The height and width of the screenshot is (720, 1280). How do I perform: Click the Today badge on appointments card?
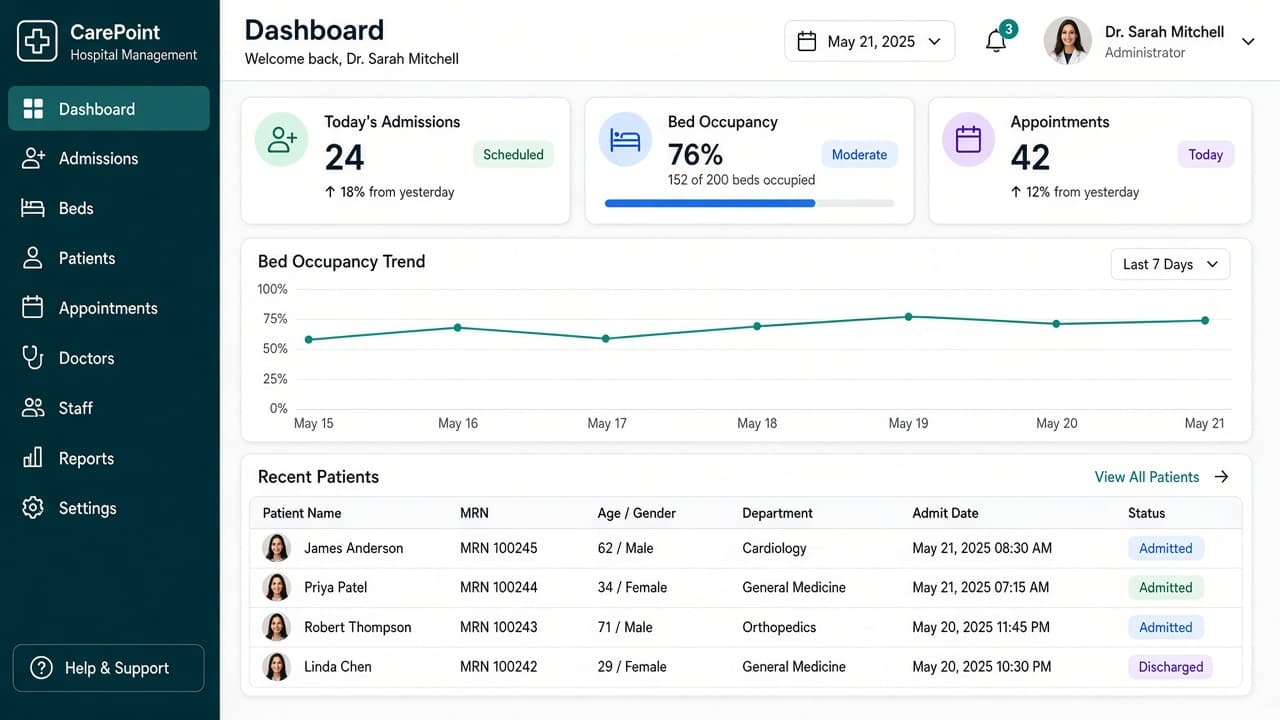(x=1205, y=155)
